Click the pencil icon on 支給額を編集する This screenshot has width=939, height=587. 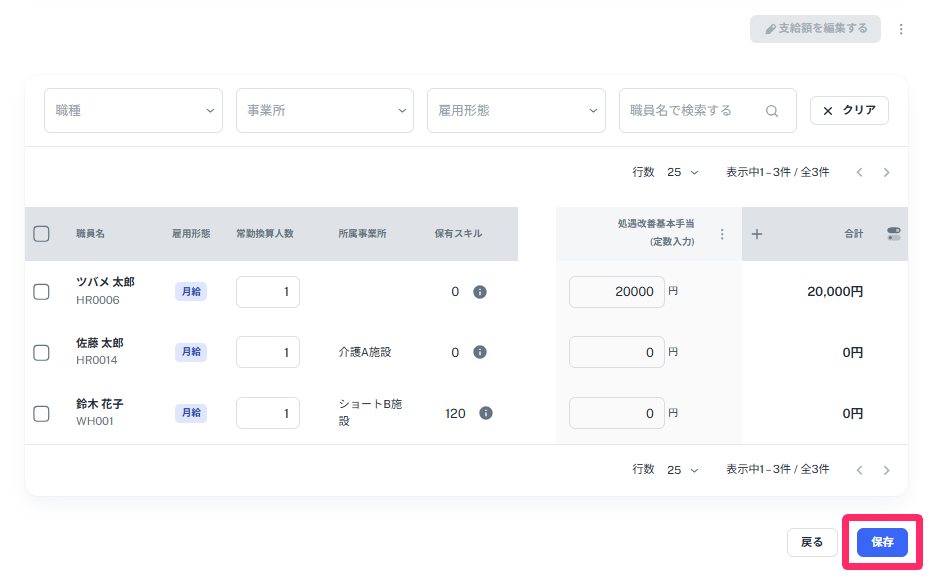pyautogui.click(x=768, y=28)
